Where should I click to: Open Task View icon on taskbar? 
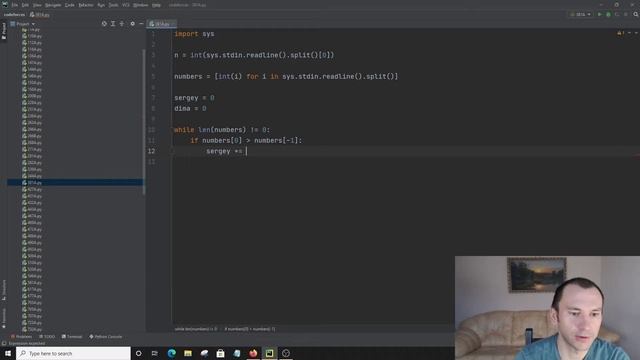[x=155, y=353]
